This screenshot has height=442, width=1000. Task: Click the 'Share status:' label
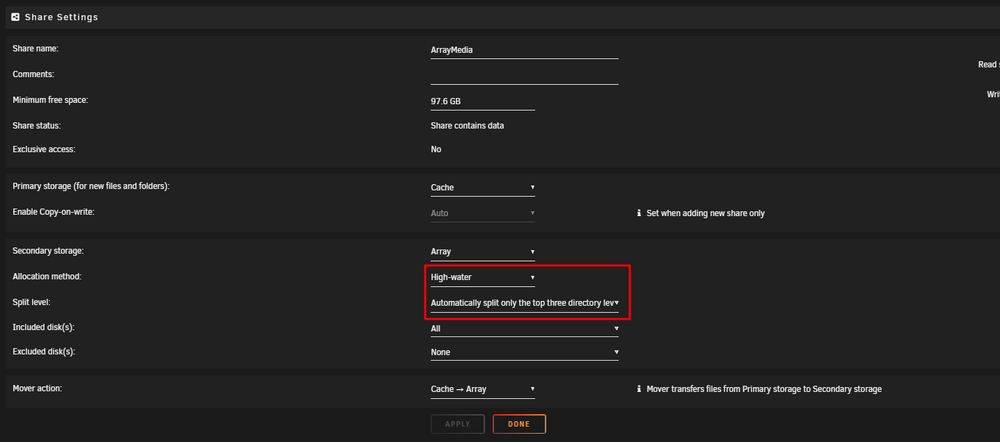[36, 126]
